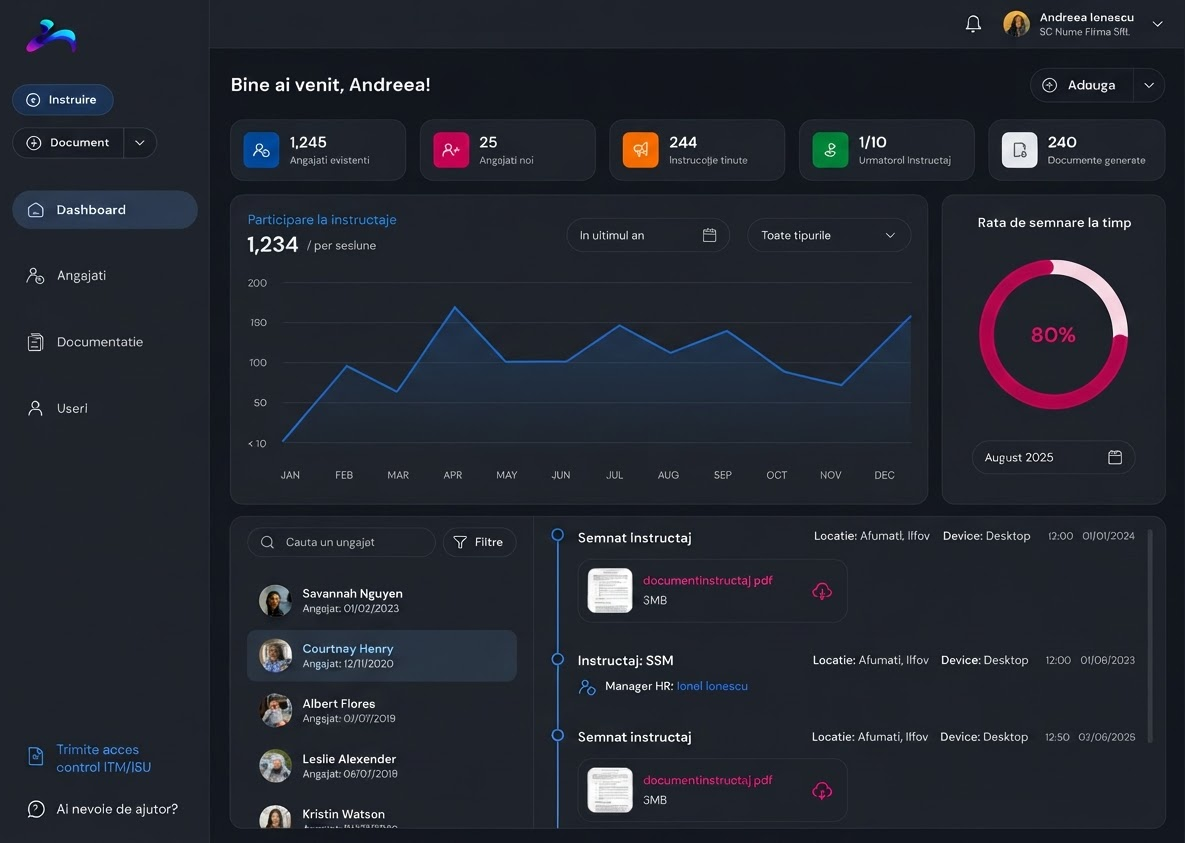1185x843 pixels.
Task: Select Leslie Alexender in the employee list
Action: click(x=382, y=766)
